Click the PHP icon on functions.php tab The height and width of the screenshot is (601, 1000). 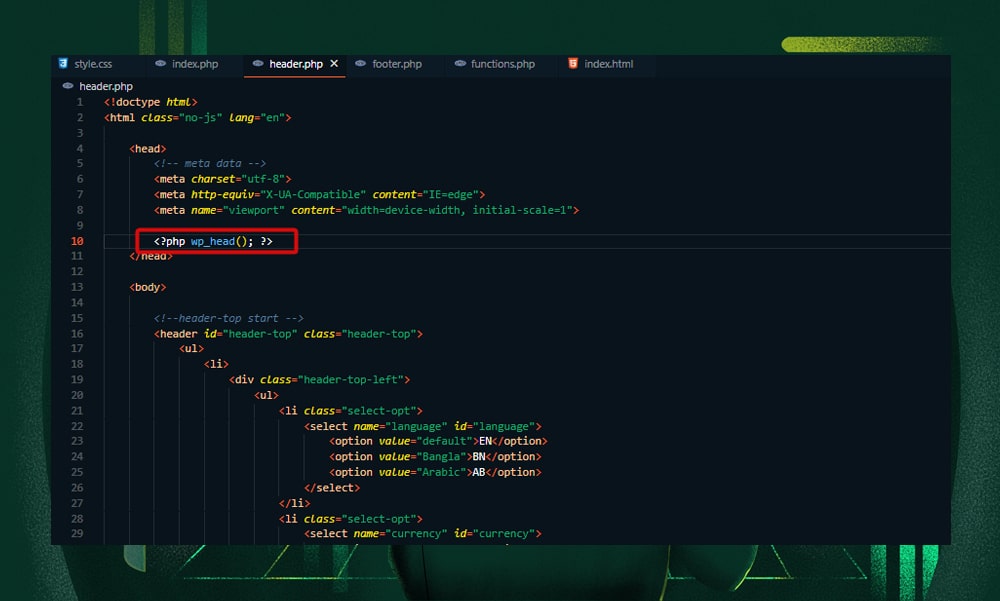pos(460,64)
